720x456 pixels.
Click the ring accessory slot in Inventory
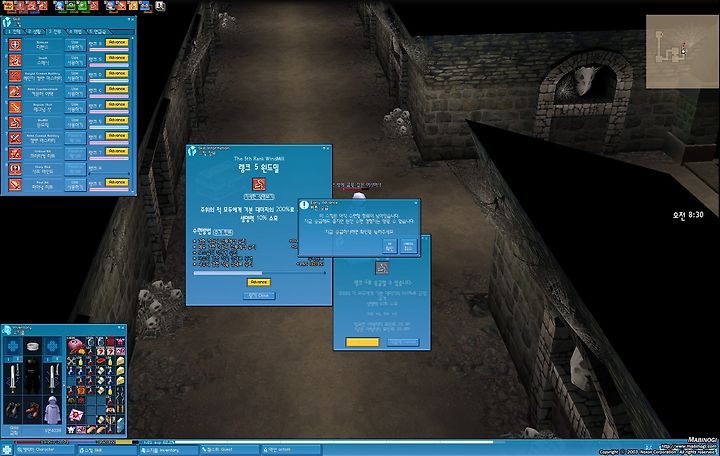32,346
